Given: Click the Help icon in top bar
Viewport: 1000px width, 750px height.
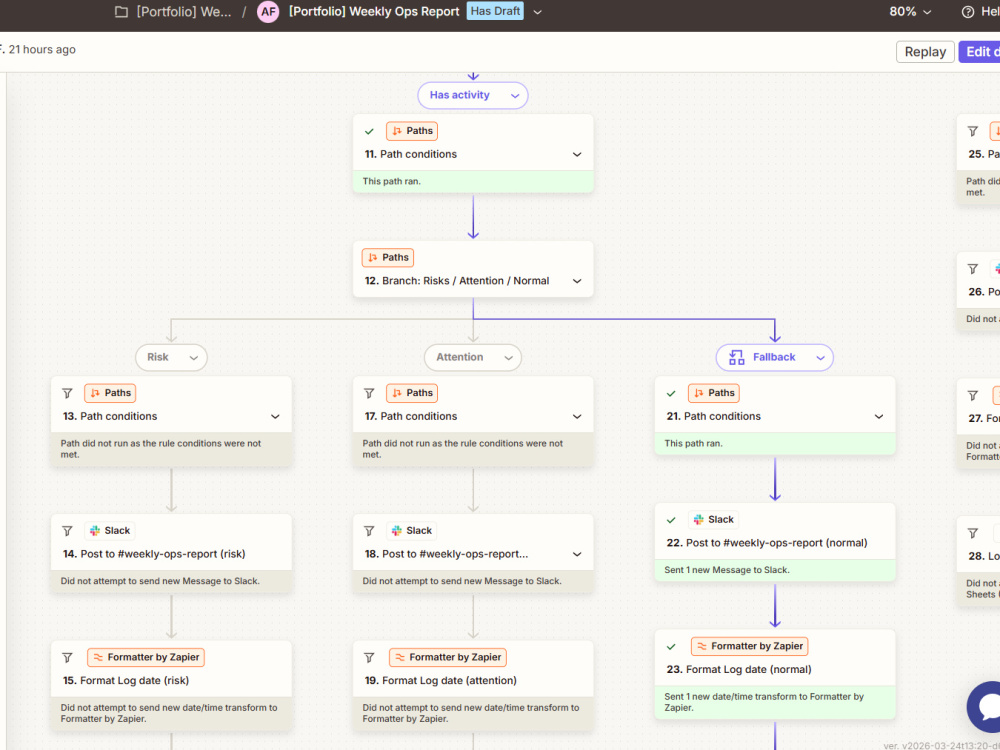Looking at the screenshot, I should point(968,11).
